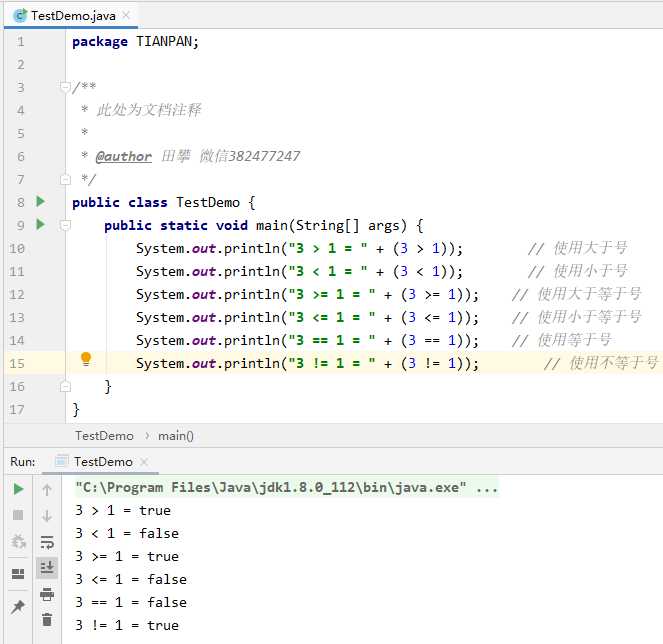
Task: Run main method from line 9 gutter
Action: 41,224
